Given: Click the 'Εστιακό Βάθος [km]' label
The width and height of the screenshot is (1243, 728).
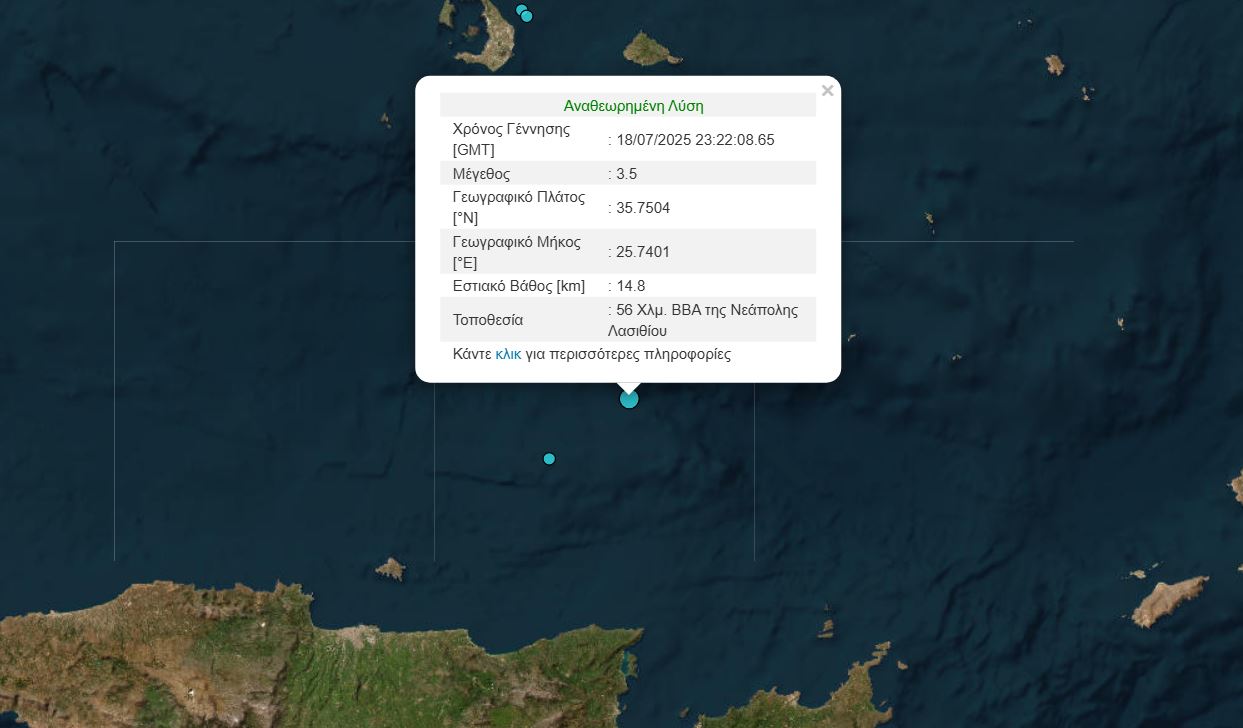Looking at the screenshot, I should 518,286.
